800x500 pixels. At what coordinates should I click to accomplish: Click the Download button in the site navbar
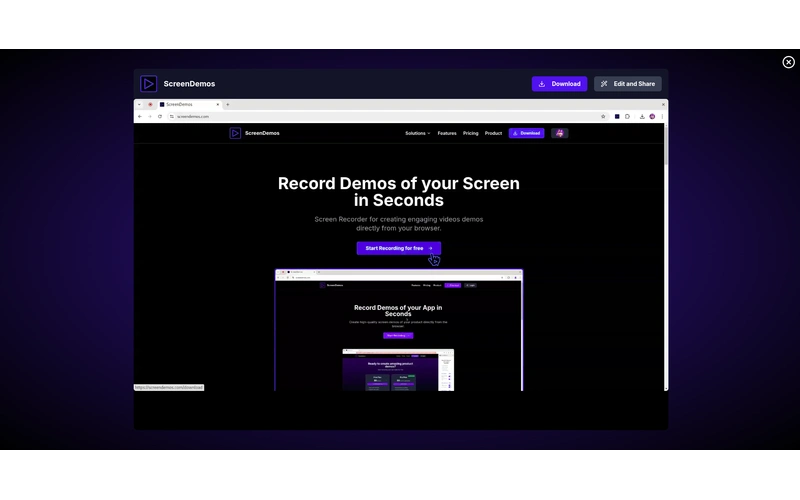point(527,133)
